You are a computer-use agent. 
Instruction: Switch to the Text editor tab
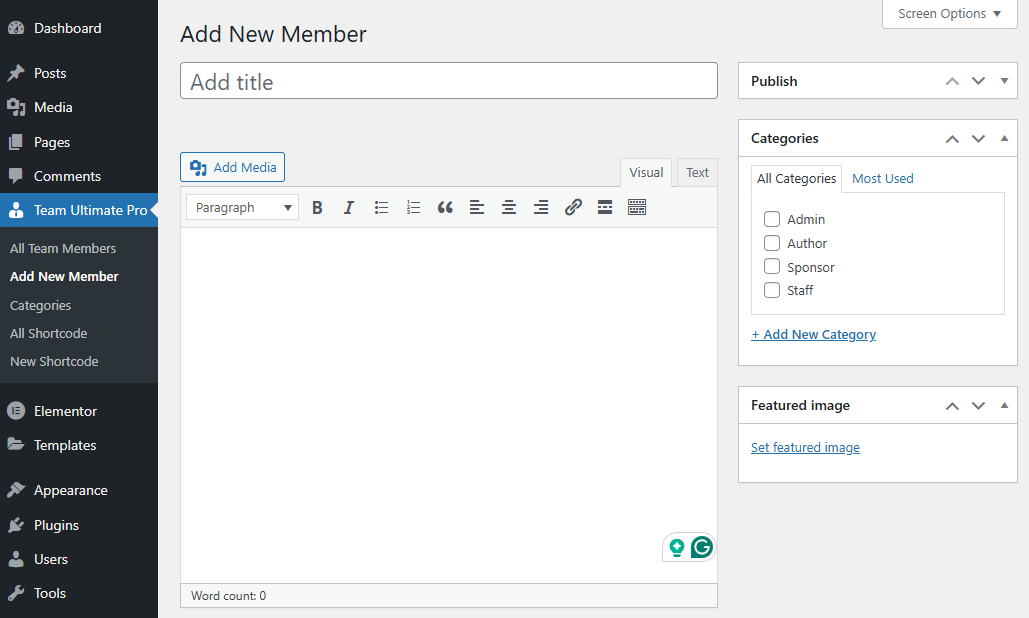click(x=697, y=173)
